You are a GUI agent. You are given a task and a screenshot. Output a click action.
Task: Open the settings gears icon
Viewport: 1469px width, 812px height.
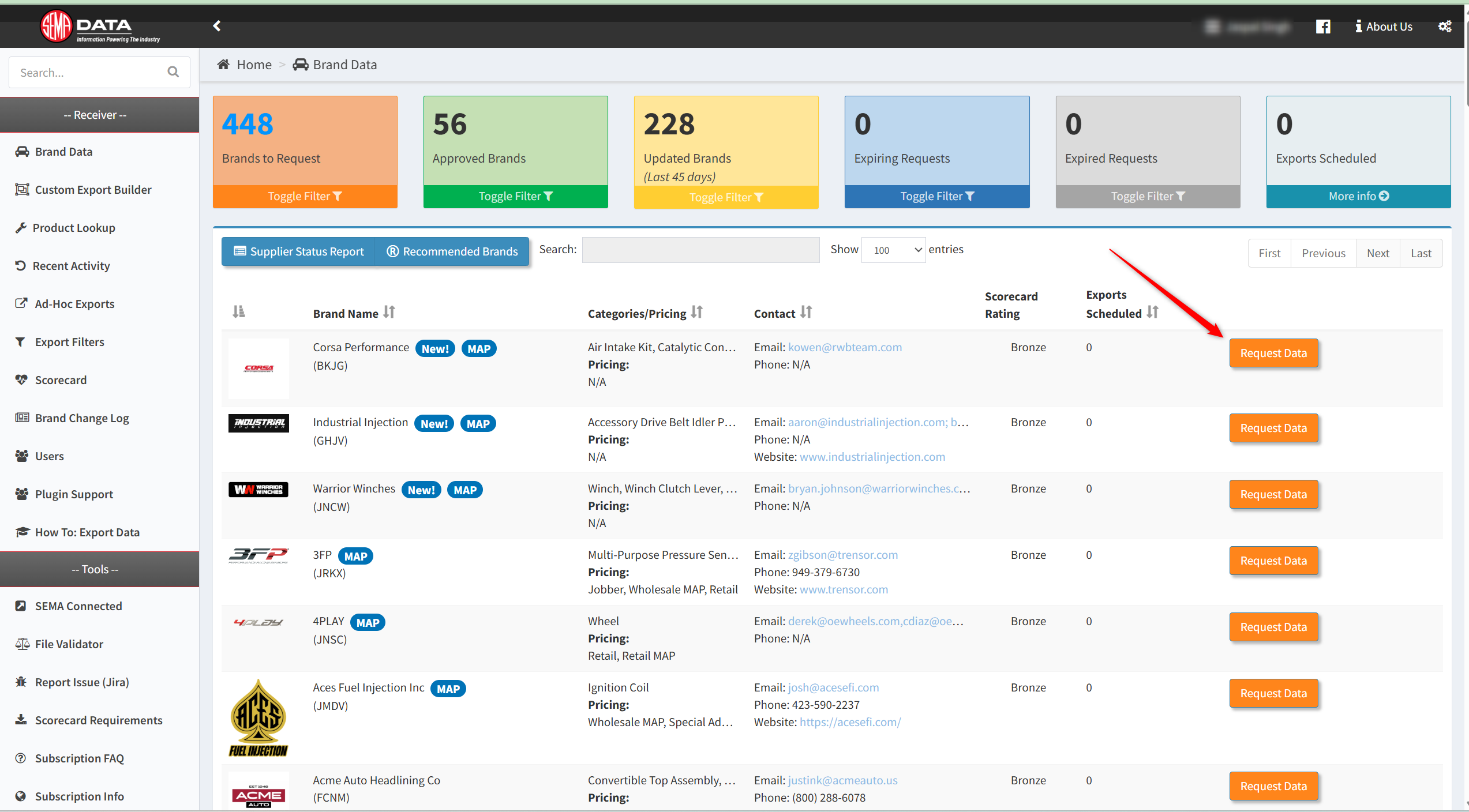point(1444,27)
